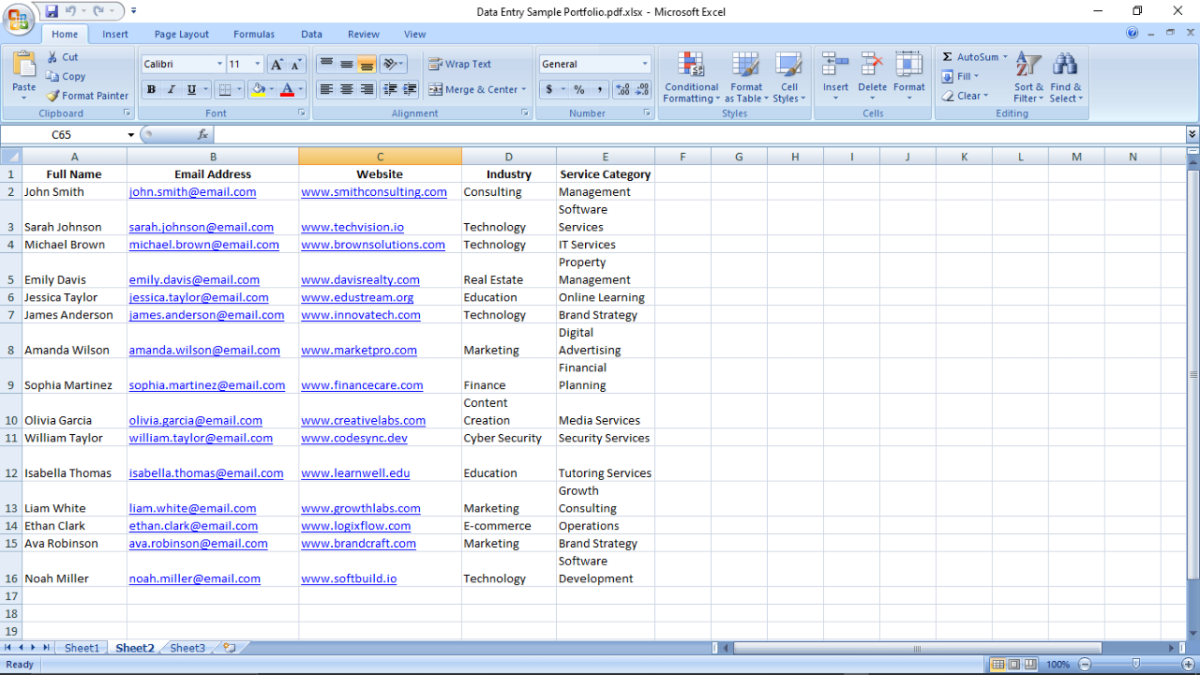The height and width of the screenshot is (675, 1200).
Task: Open the john.smith@email.com link
Action: coord(192,192)
